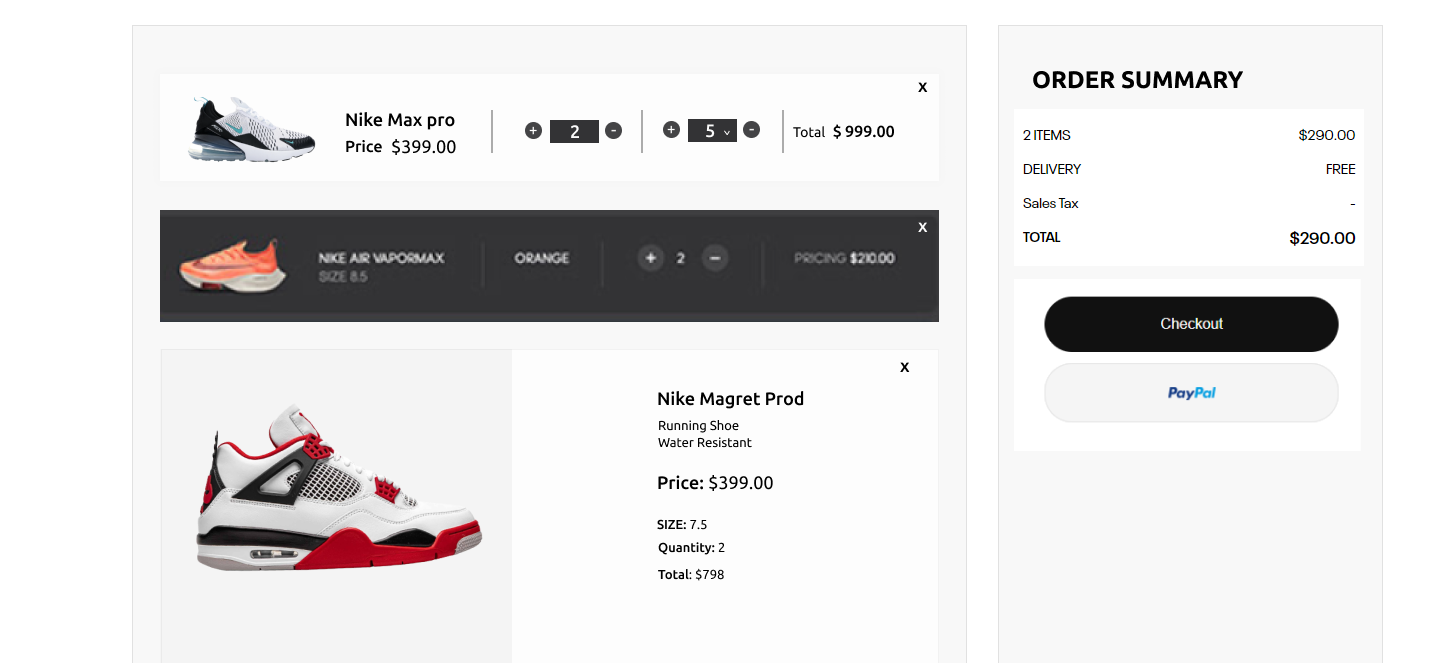Click the quantity input showing 2
Viewport: 1440px width, 663px height.
click(x=574, y=130)
